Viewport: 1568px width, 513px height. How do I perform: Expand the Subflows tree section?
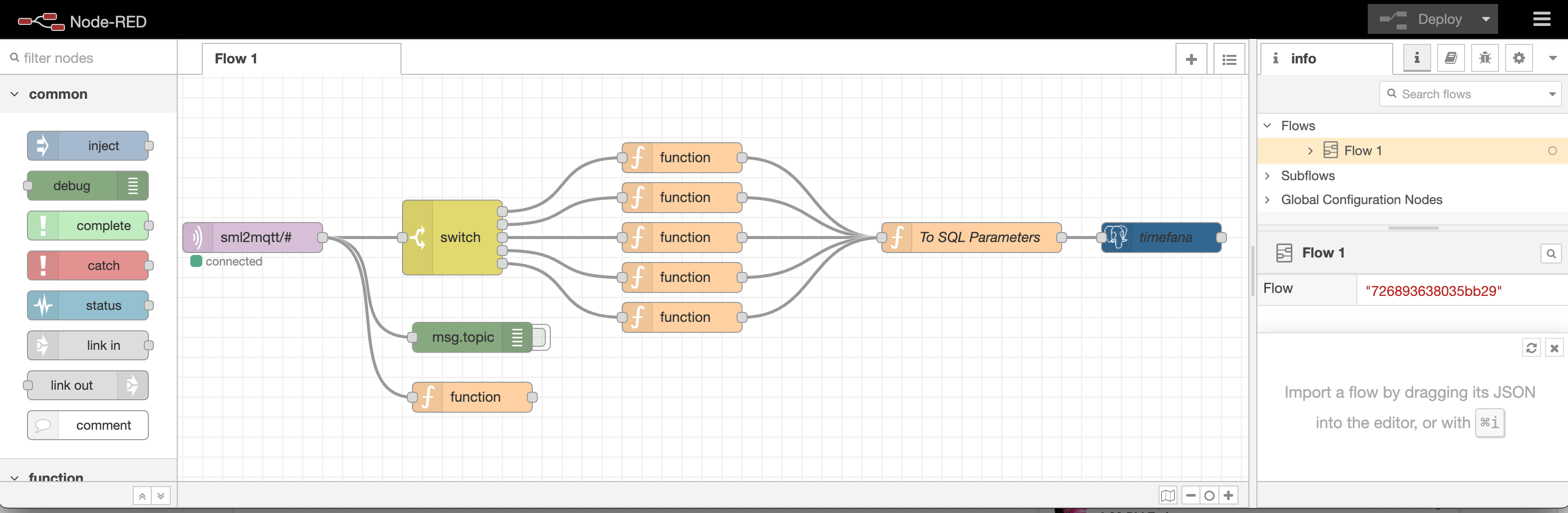click(1267, 176)
